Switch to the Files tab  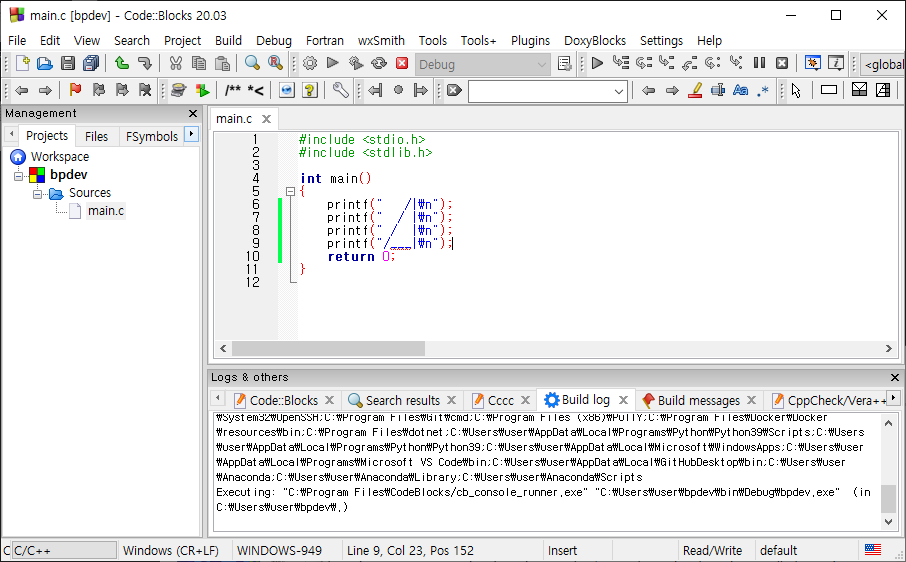(x=96, y=136)
